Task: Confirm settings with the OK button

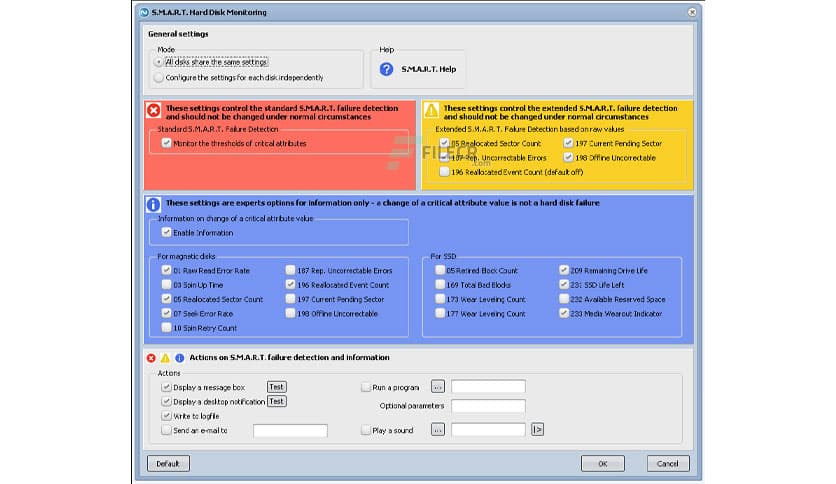Action: (602, 464)
